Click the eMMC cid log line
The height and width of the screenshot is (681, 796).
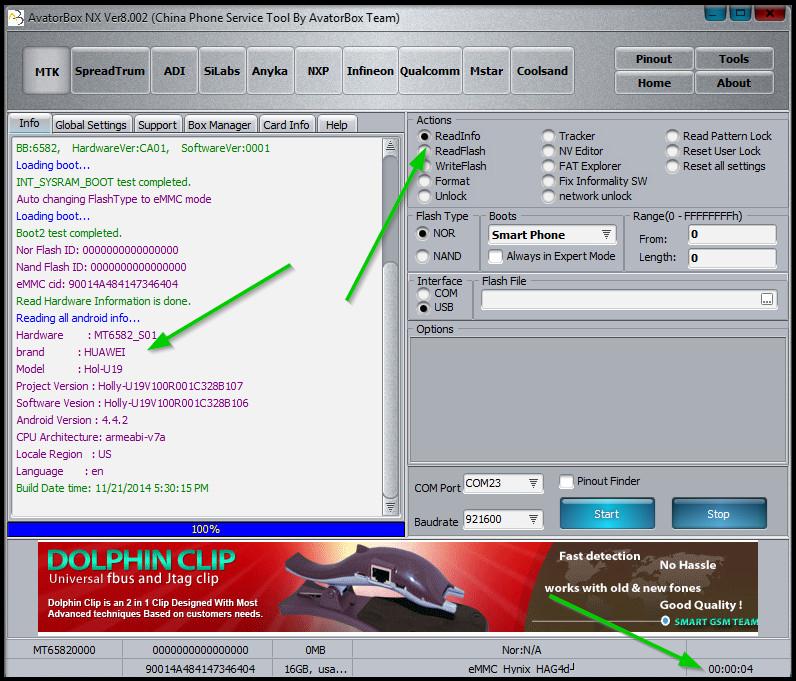pyautogui.click(x=97, y=284)
